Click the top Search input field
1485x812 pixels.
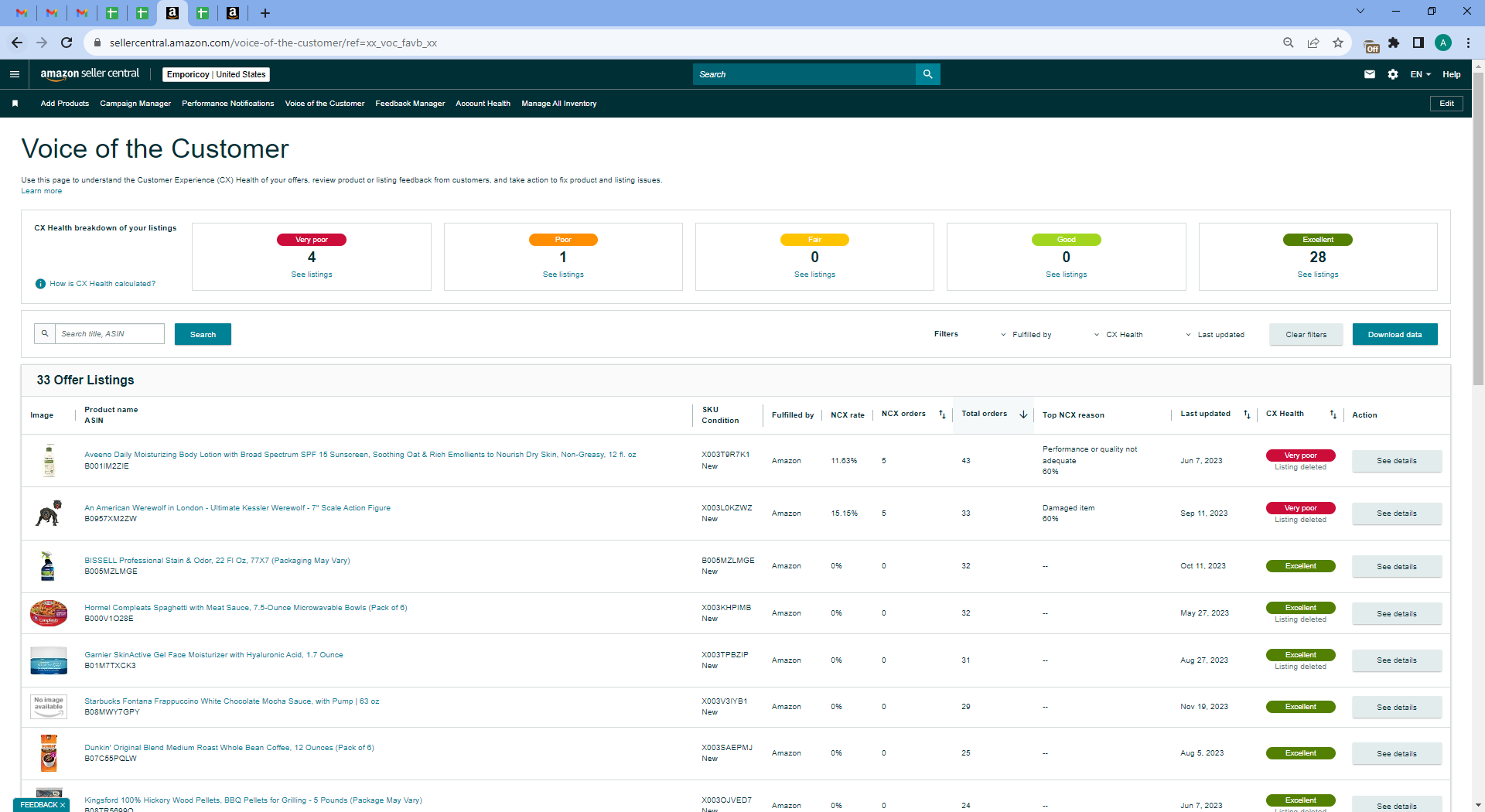[x=804, y=74]
